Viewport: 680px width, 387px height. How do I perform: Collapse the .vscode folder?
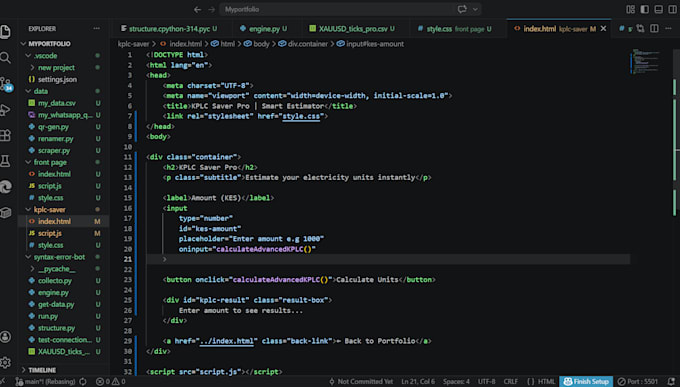(28, 56)
